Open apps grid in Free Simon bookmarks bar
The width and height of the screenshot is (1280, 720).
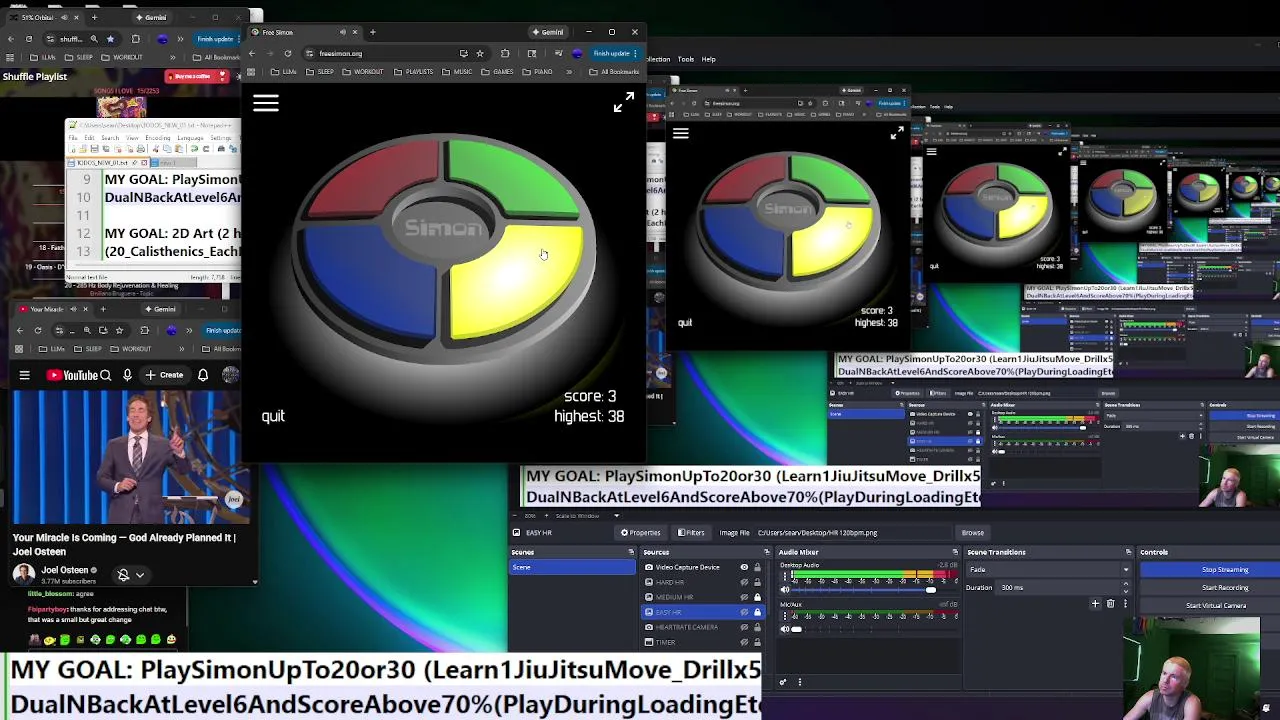pos(250,72)
